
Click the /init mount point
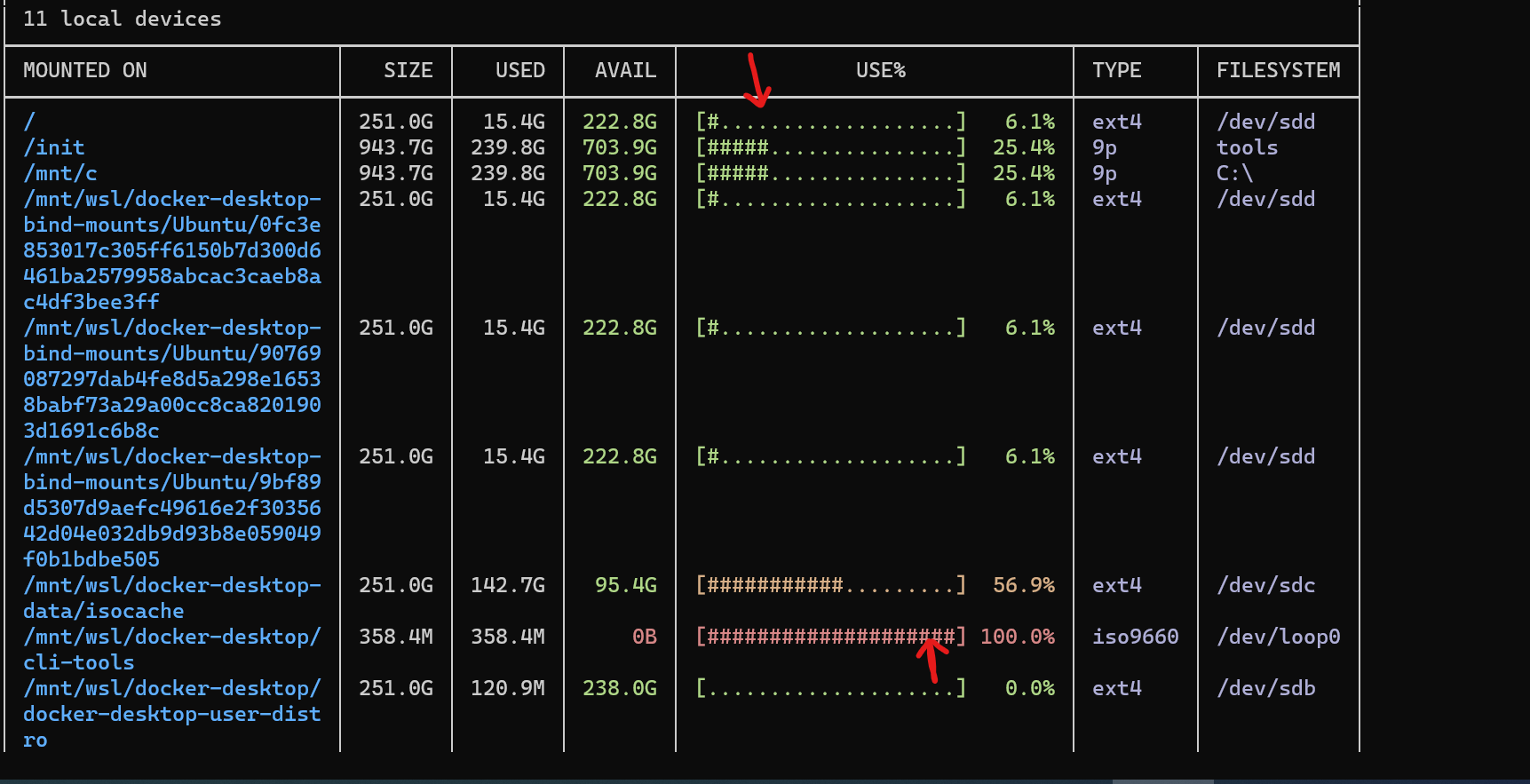click(x=54, y=147)
